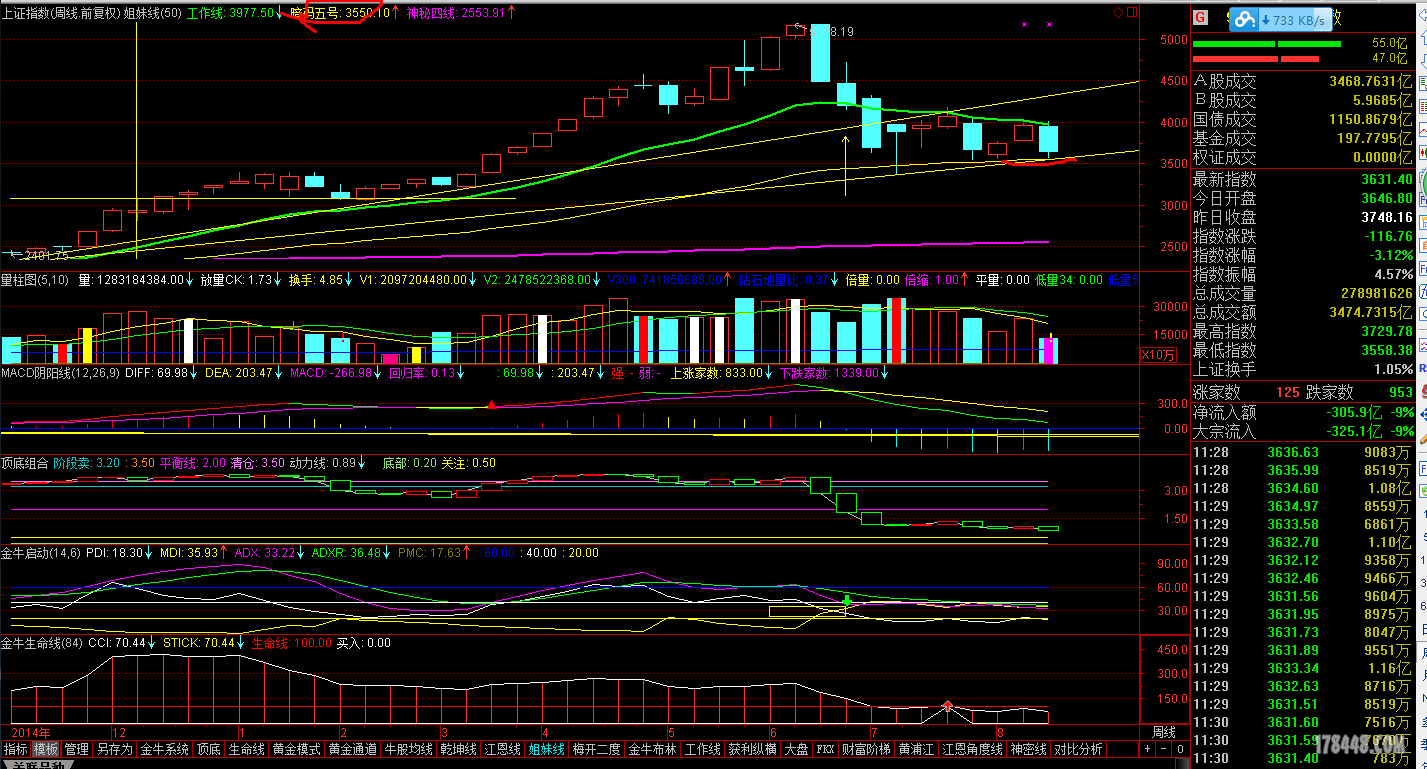Open the 指标 tab
The width and height of the screenshot is (1427, 769).
(16, 748)
